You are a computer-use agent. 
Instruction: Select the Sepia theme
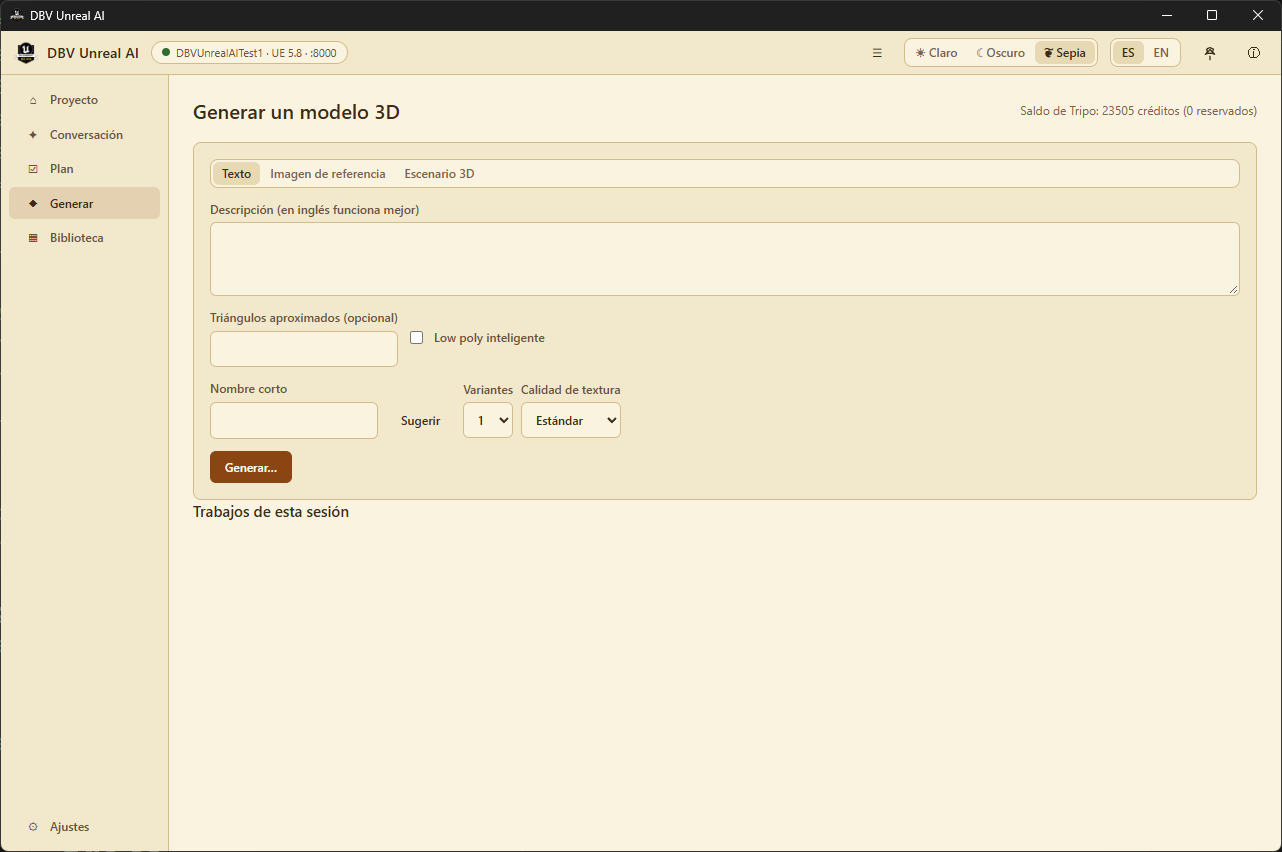(1065, 53)
